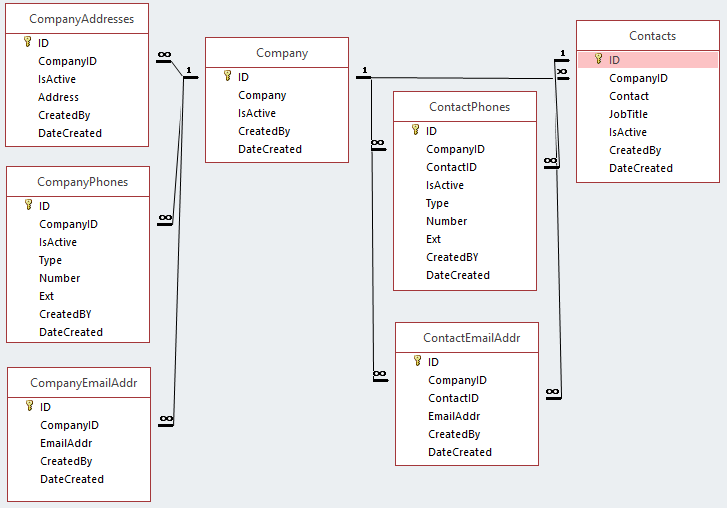Select DateCreated field in CompanyEmailAddr table

tap(72, 479)
